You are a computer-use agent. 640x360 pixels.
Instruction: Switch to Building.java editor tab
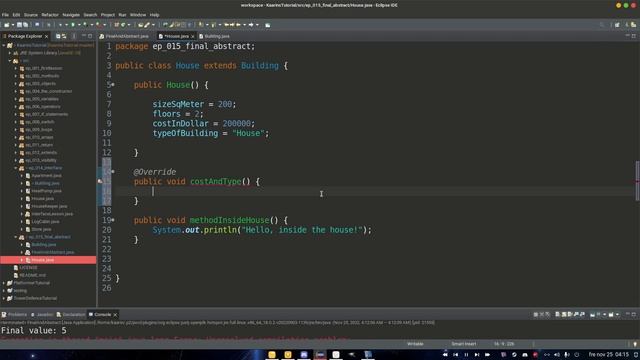point(214,36)
